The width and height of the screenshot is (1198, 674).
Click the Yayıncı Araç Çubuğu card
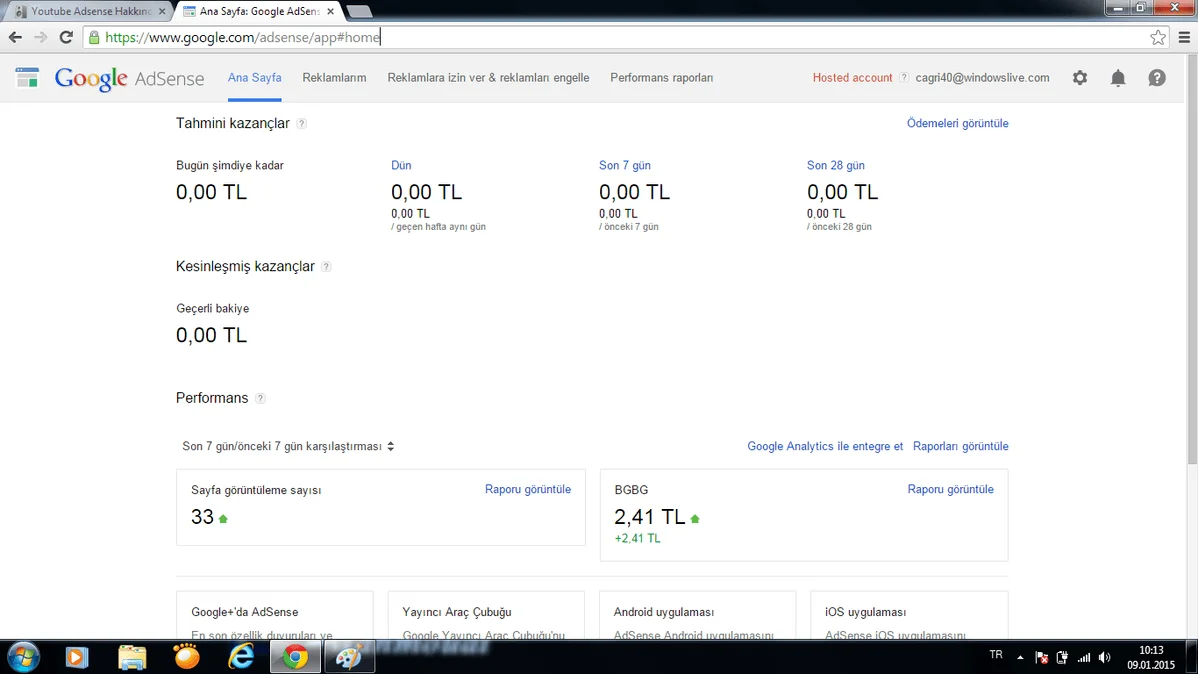[x=486, y=615]
